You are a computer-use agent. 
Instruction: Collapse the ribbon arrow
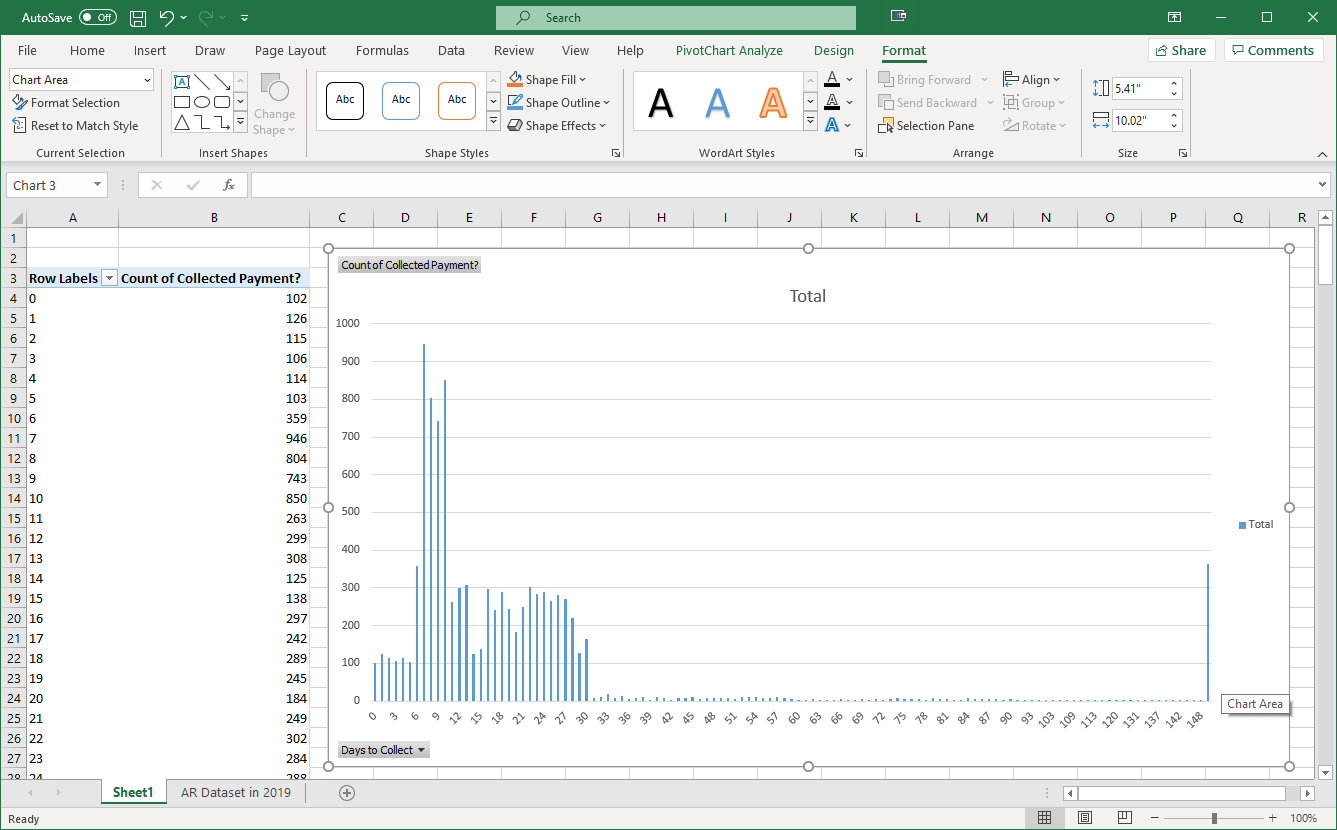coord(1322,154)
